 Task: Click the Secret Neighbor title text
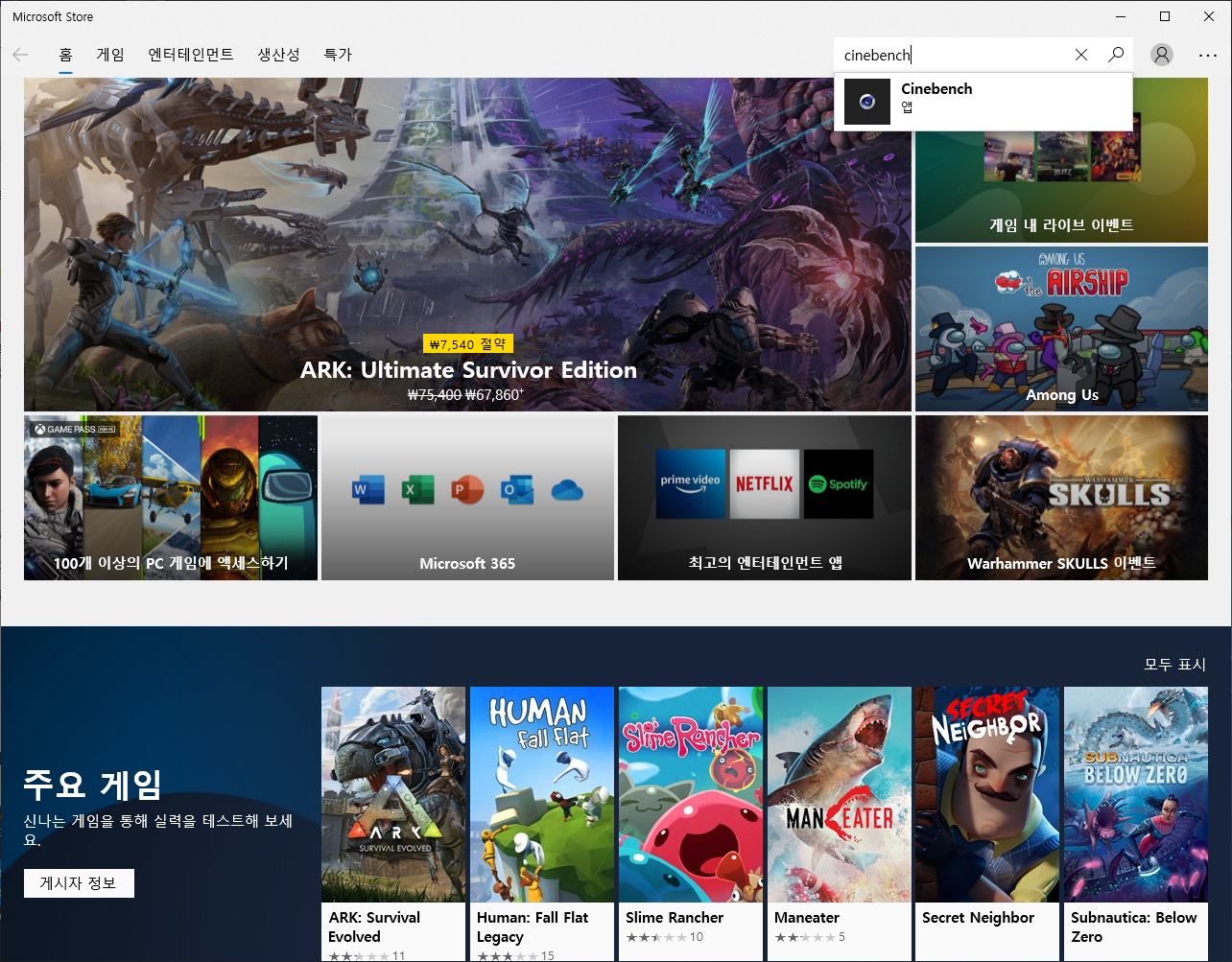[978, 918]
